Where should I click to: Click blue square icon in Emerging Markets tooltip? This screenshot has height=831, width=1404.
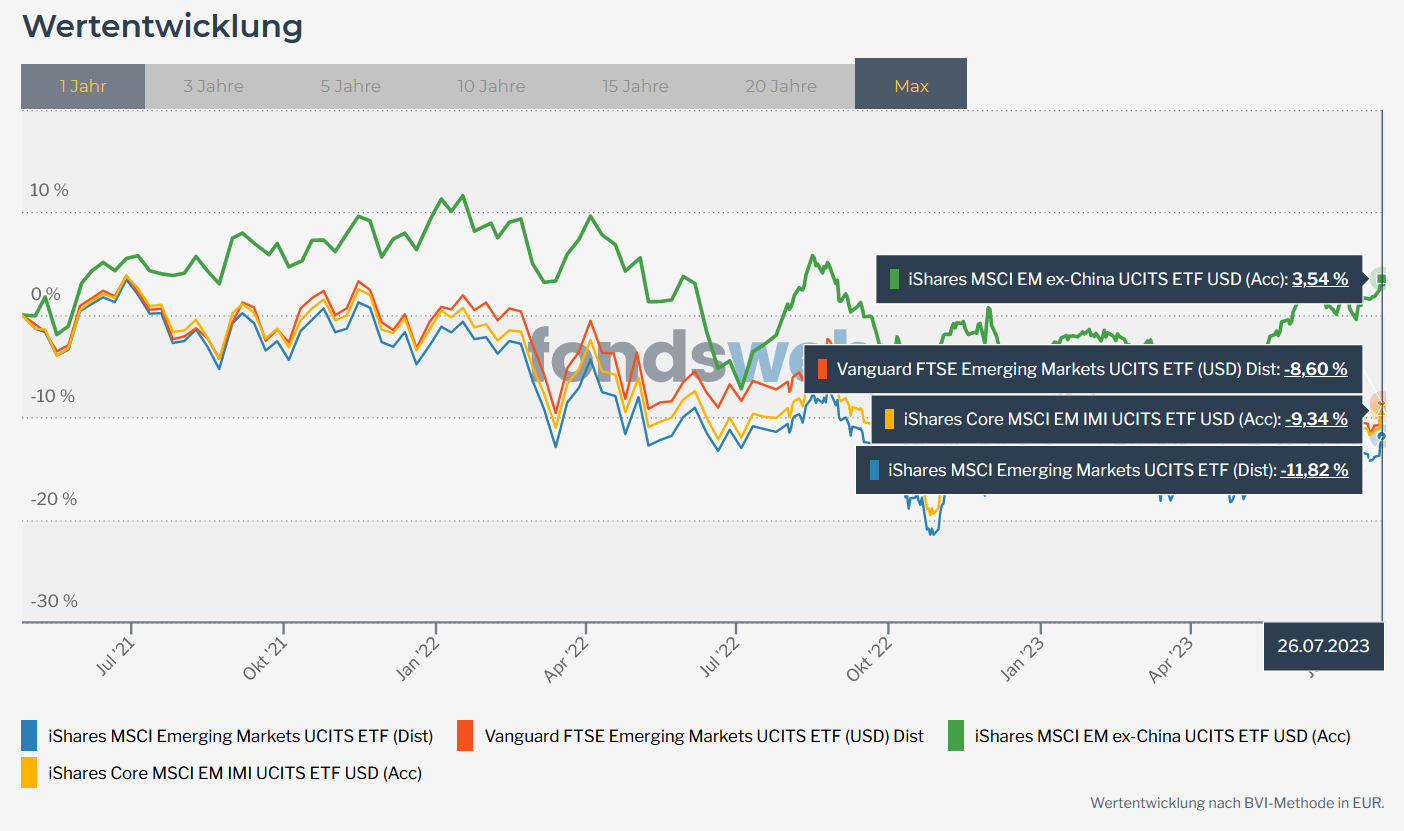pos(874,469)
